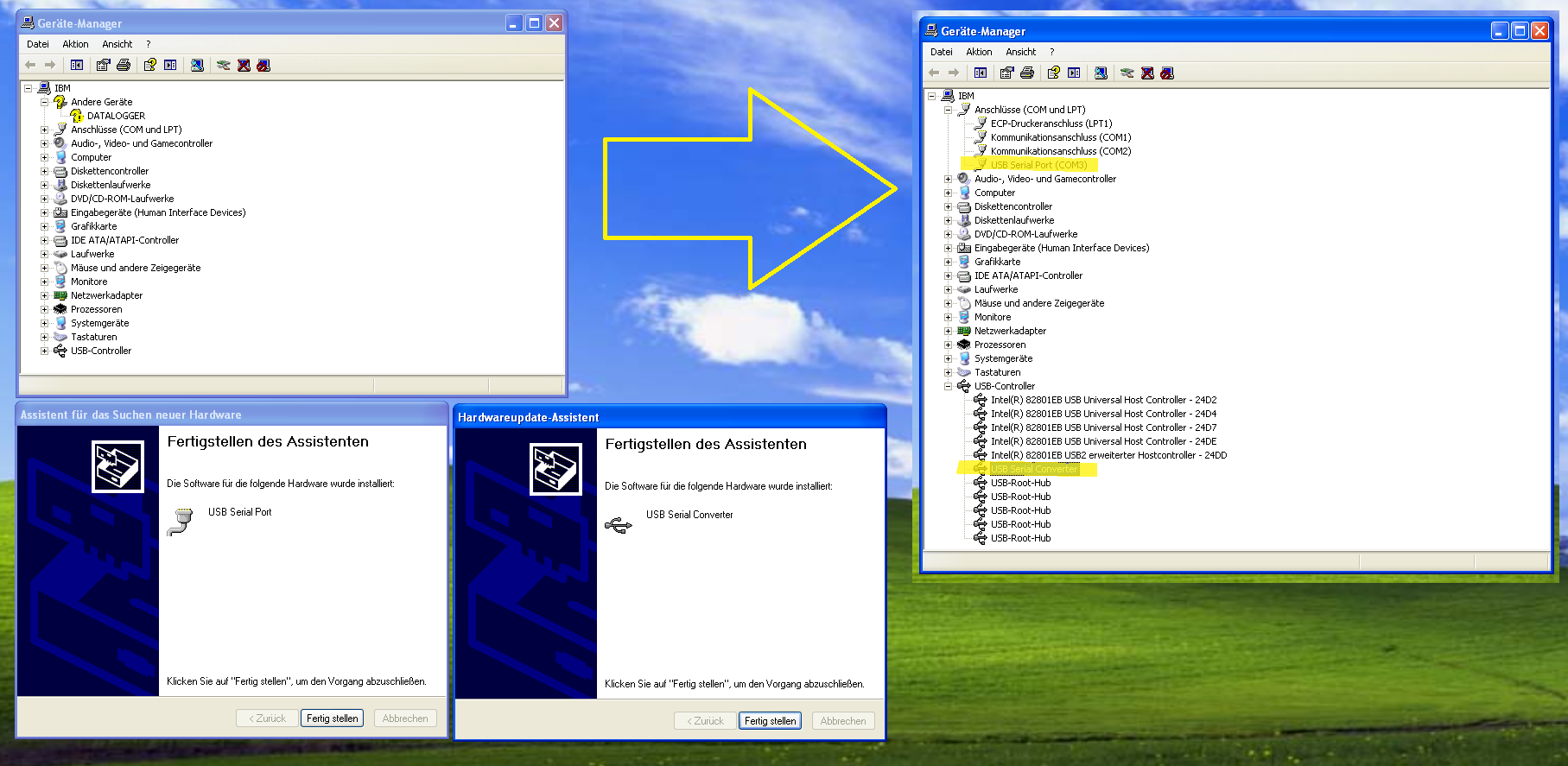Click Update driver icon in left Geräte-Manager
This screenshot has width=1568, height=766.
click(x=224, y=65)
